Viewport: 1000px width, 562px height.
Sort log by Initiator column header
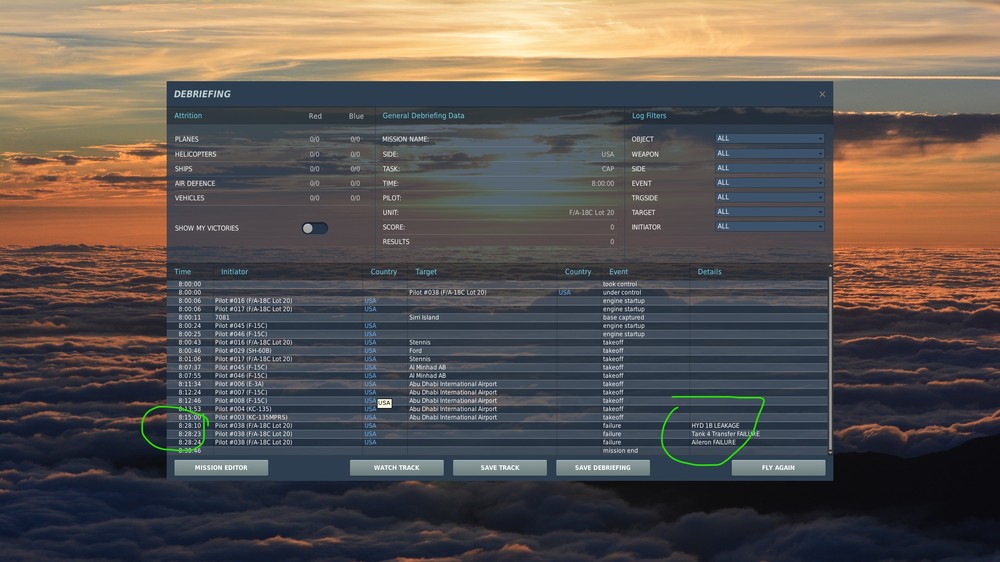point(234,272)
